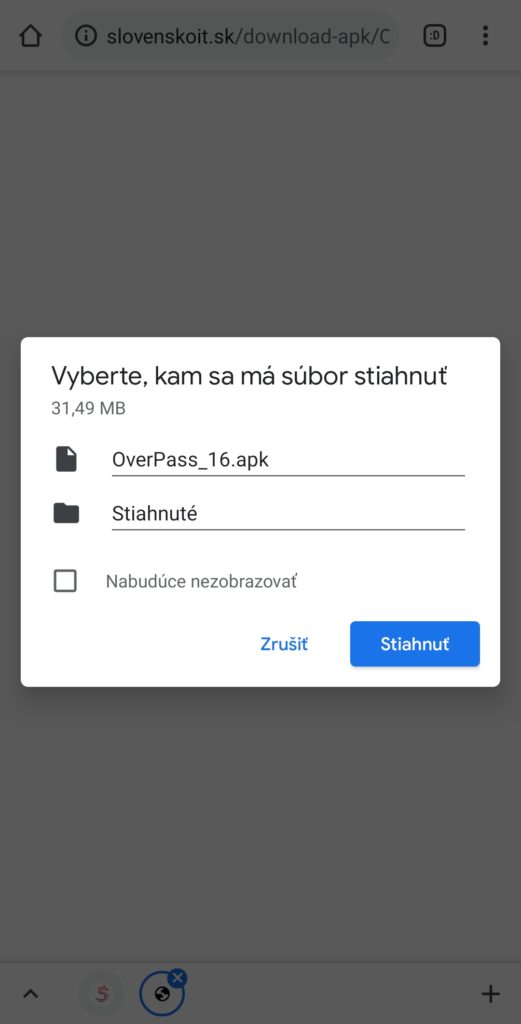
Task: Confirm download with Stiahnuť button
Action: 415,644
